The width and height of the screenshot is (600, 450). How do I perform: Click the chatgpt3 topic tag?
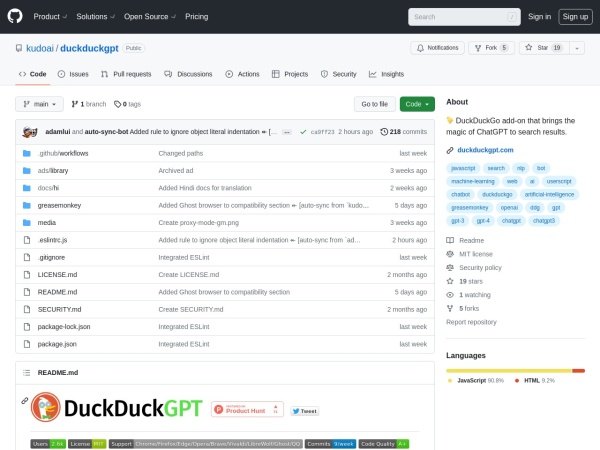coord(544,221)
